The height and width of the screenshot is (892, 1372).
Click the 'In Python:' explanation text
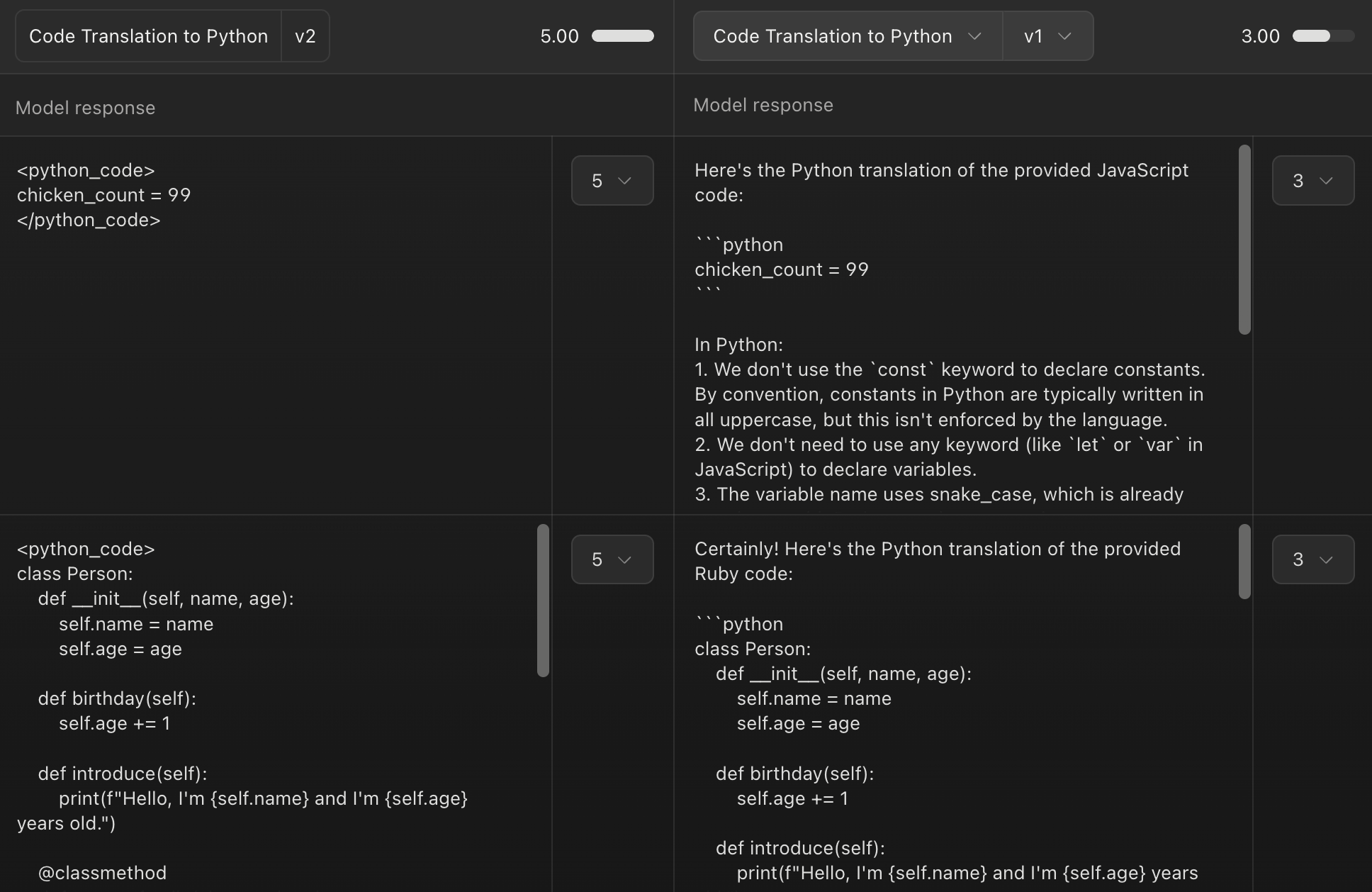(x=738, y=345)
